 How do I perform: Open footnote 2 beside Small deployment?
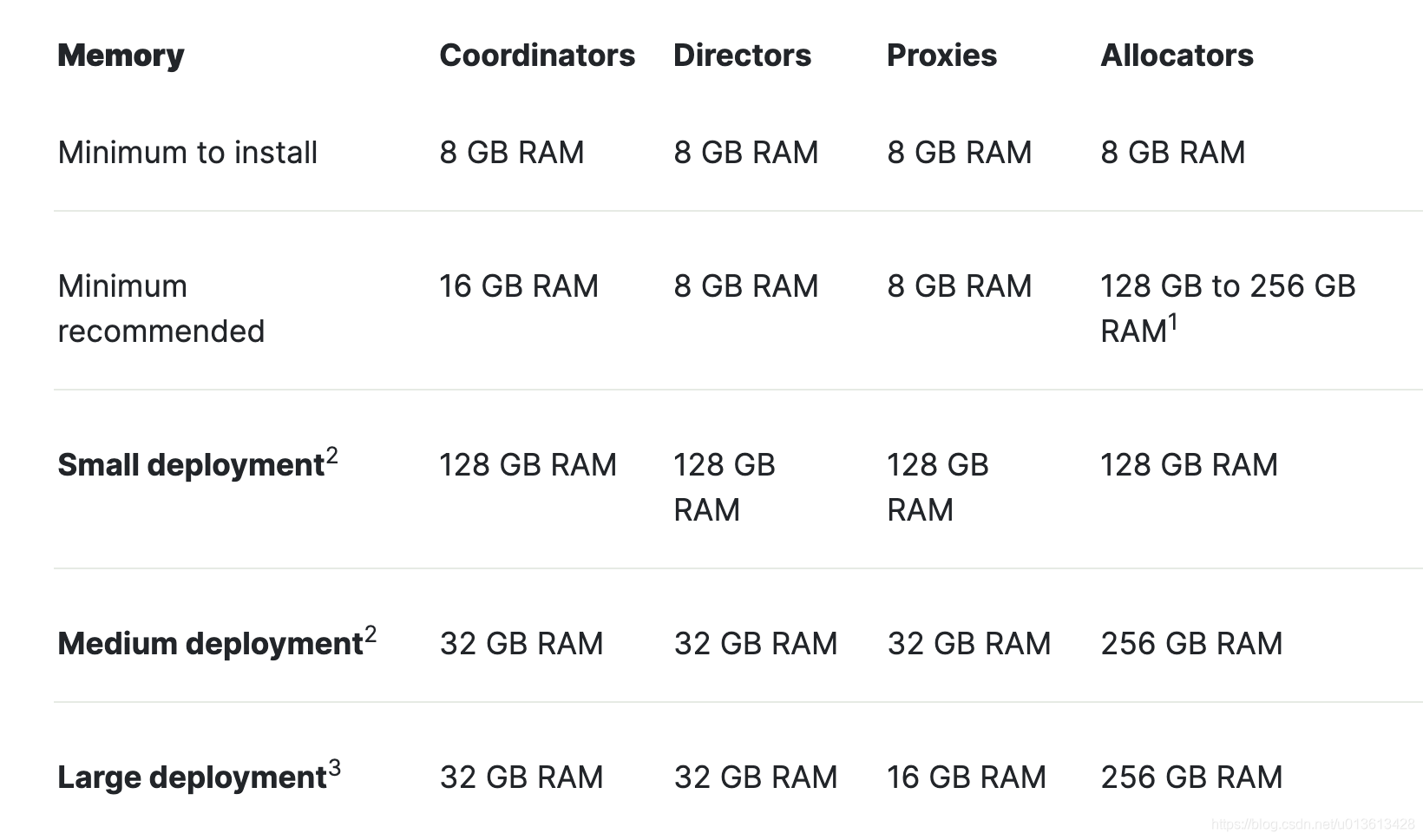tap(331, 456)
